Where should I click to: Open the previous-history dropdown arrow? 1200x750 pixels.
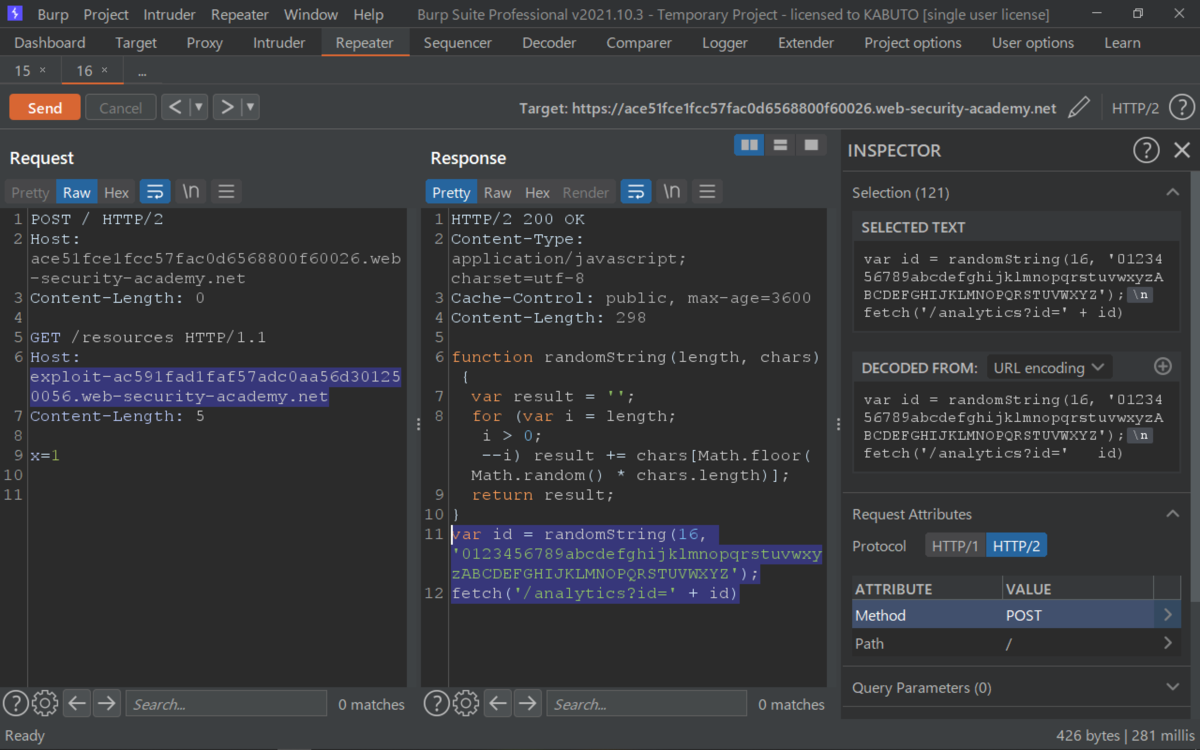(x=199, y=107)
